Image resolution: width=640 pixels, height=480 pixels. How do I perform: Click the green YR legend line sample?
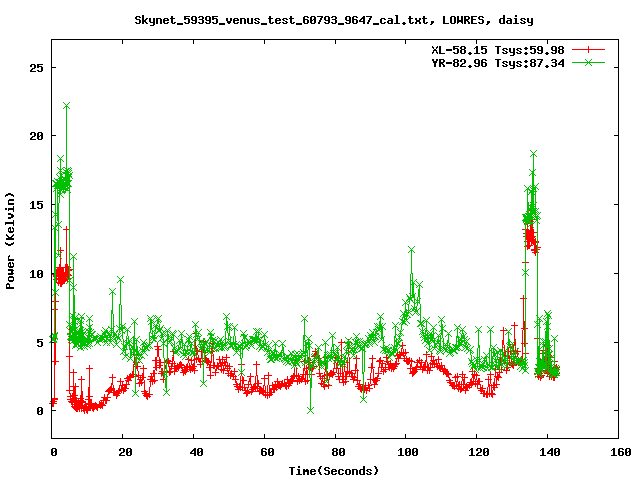[588, 62]
